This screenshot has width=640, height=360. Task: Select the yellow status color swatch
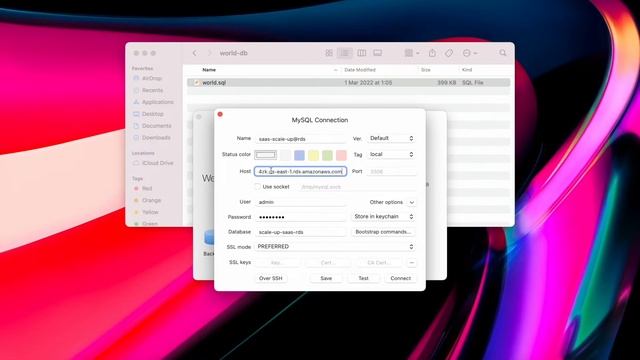point(313,155)
